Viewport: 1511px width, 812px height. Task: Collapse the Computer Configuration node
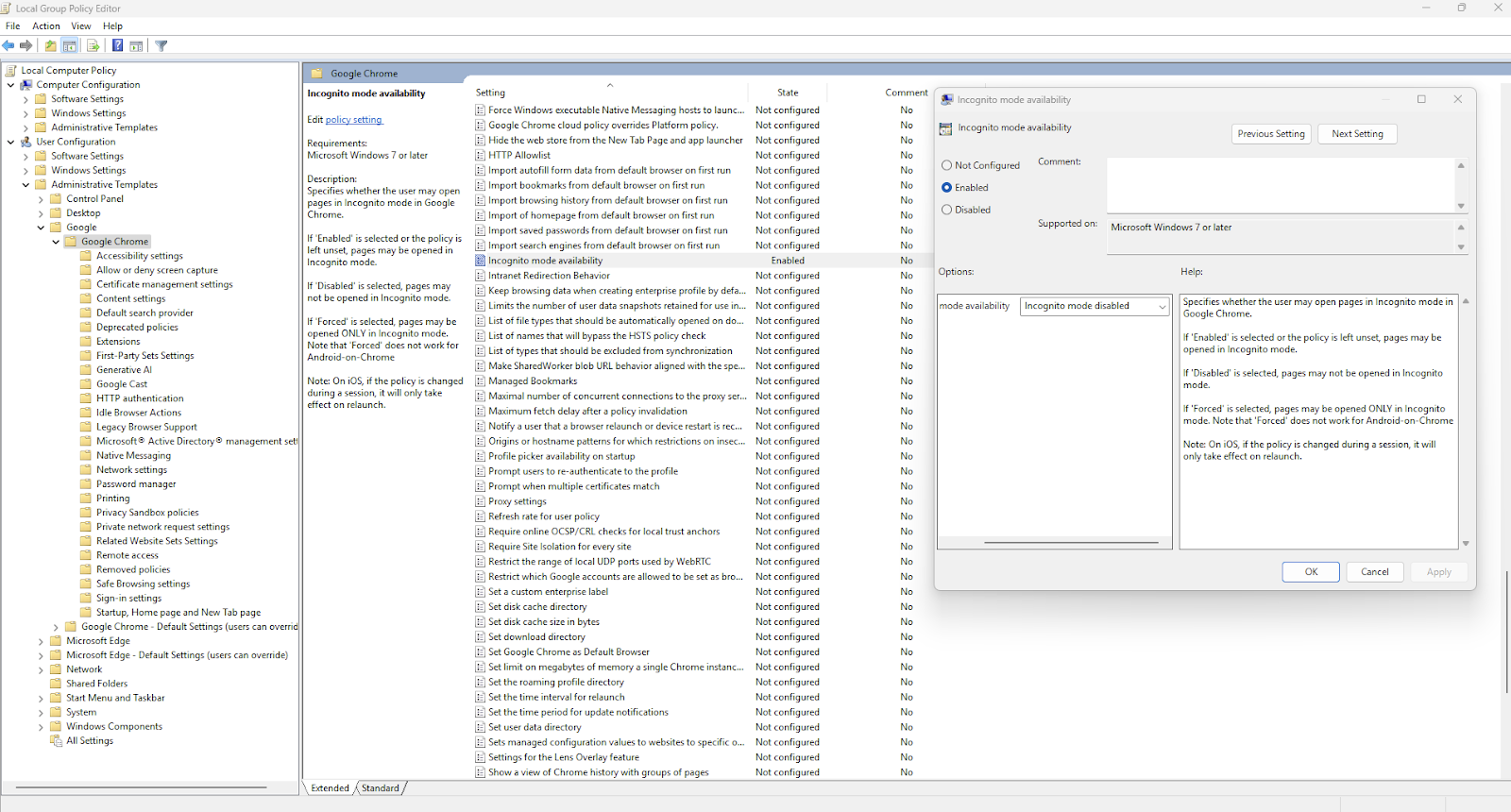click(11, 85)
